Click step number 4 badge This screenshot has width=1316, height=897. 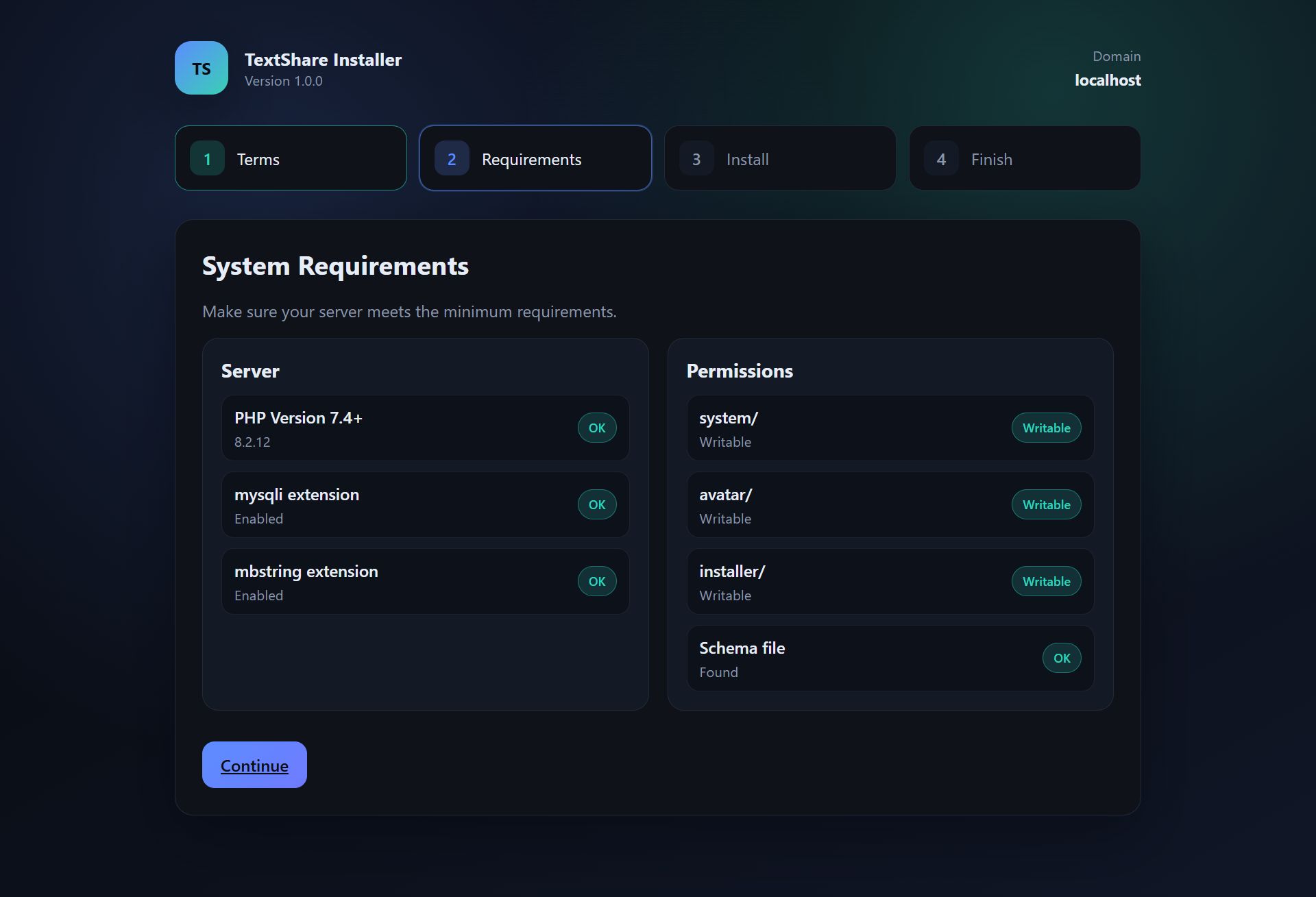coord(941,158)
